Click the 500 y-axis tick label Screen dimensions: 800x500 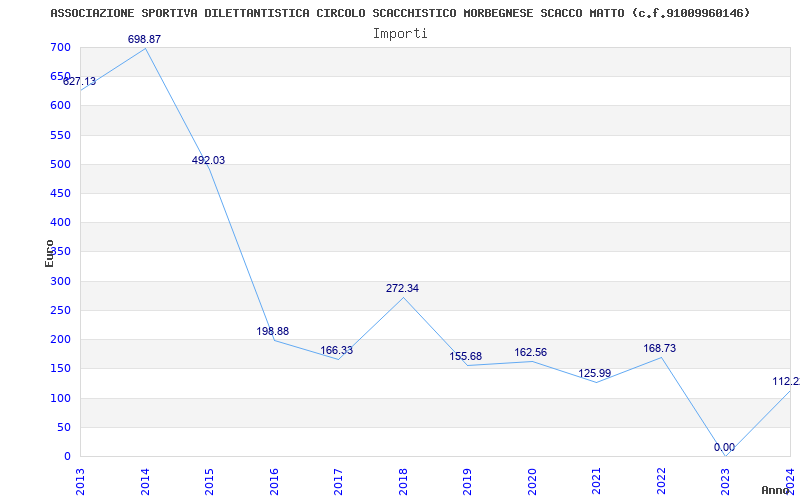coord(60,164)
